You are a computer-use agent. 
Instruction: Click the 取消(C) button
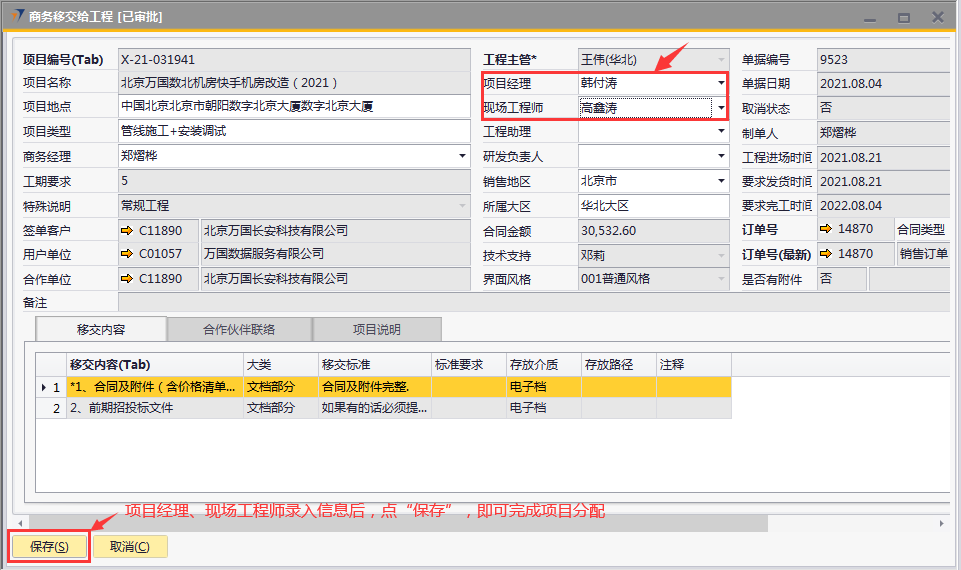coord(130,547)
